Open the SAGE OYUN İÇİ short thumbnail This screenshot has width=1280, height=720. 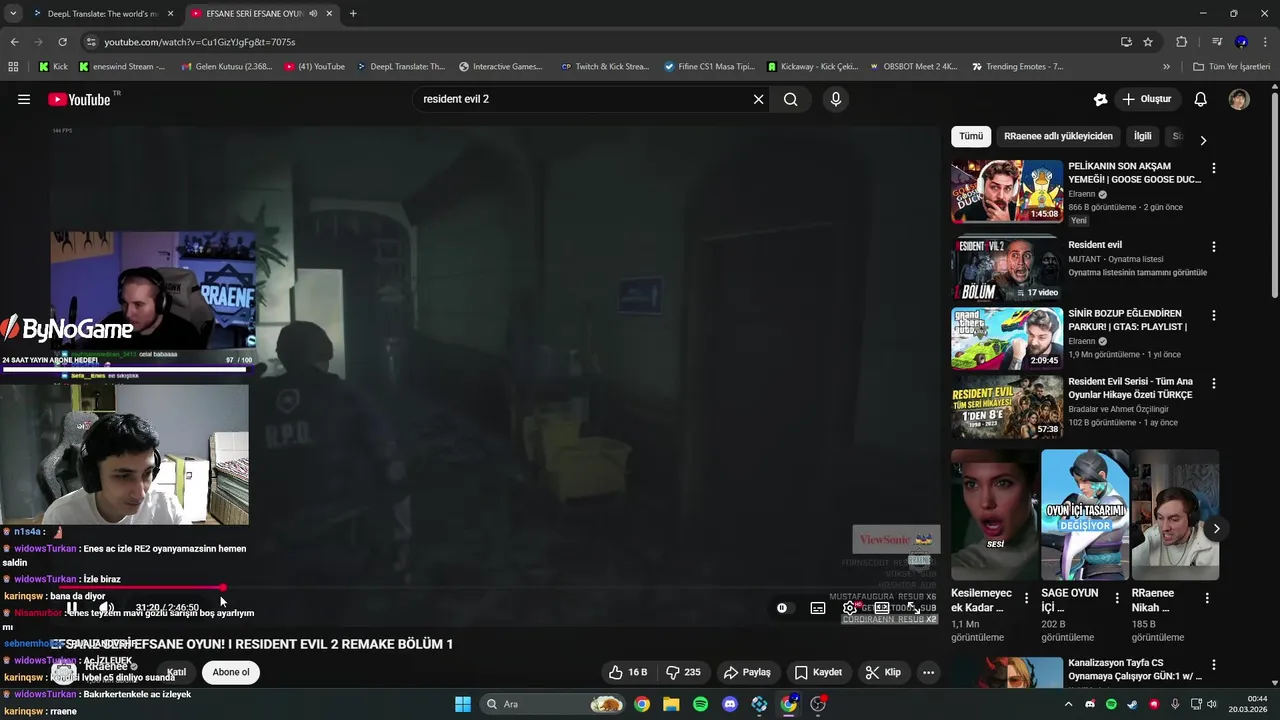(x=1085, y=514)
